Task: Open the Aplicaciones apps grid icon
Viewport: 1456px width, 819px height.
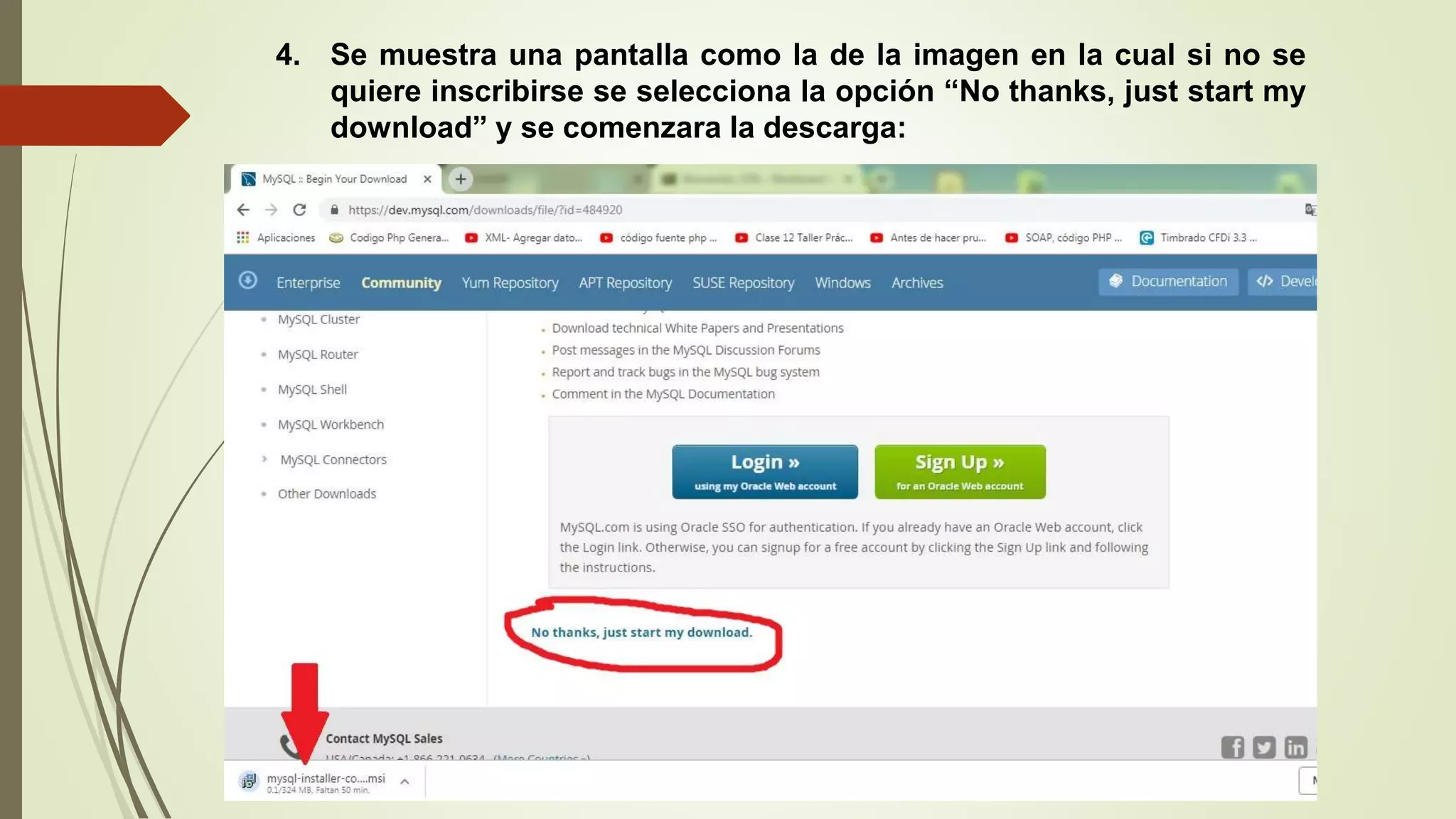Action: (243, 237)
